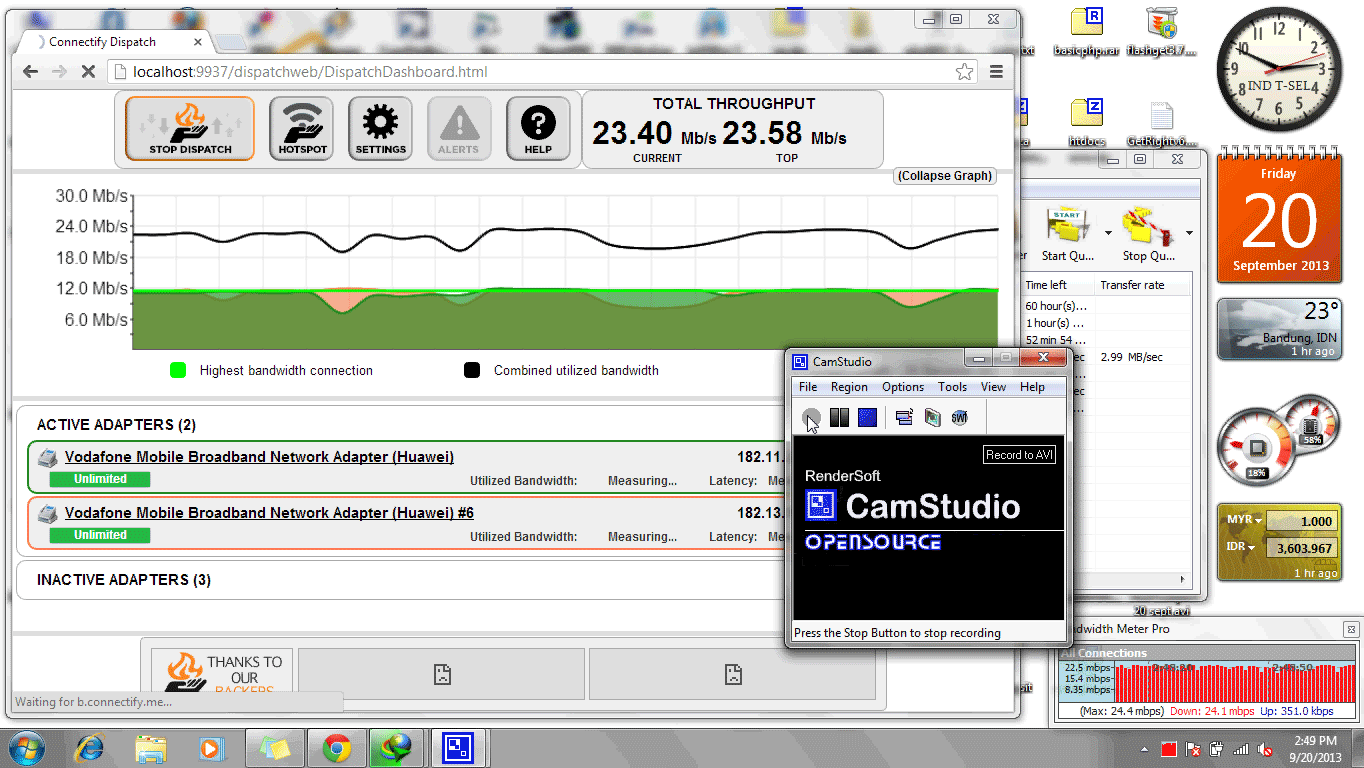The image size is (1364, 768).
Task: Open Connectify Hotspot panel
Action: pos(301,127)
